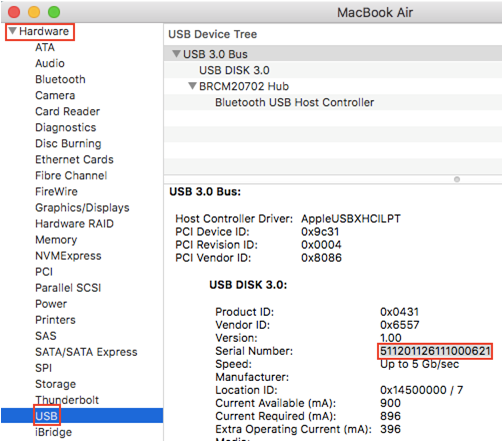
Task: Collapse the Hardware section triangle
Action: [13, 31]
